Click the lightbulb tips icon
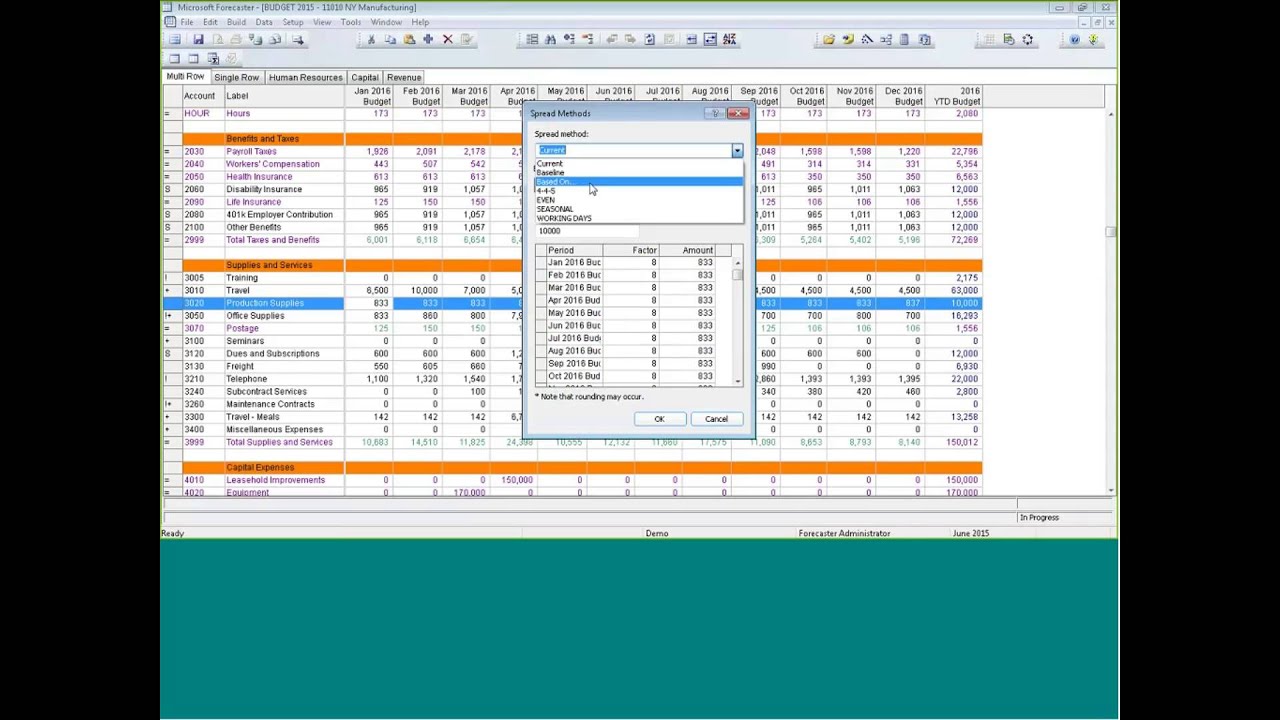This screenshot has height=720, width=1280. click(1094, 40)
